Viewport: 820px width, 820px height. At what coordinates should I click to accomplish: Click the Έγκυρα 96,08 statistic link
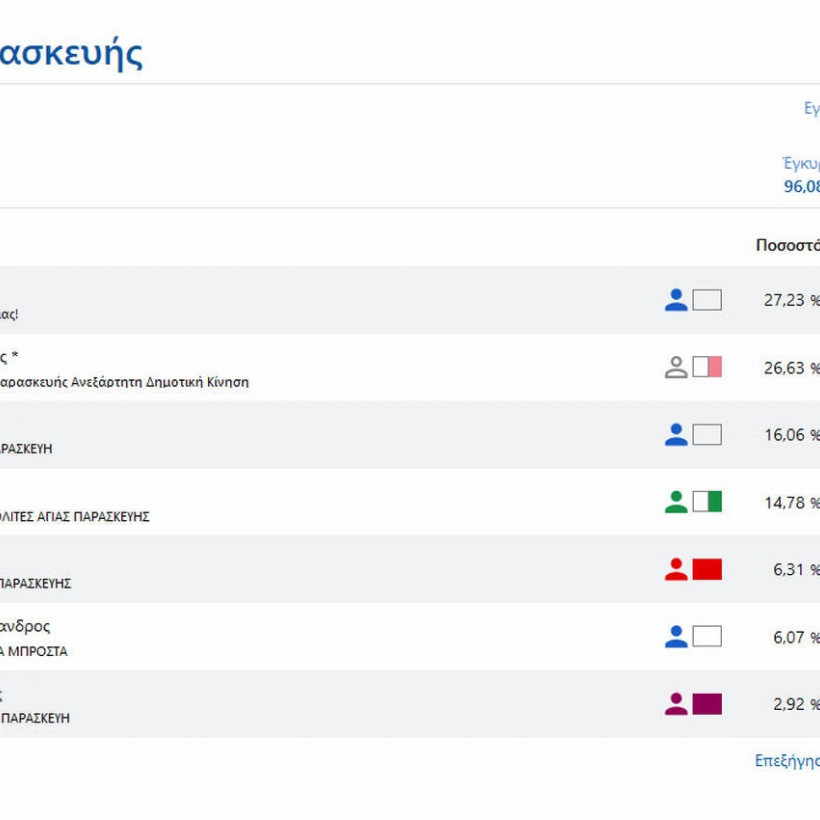coord(801,175)
